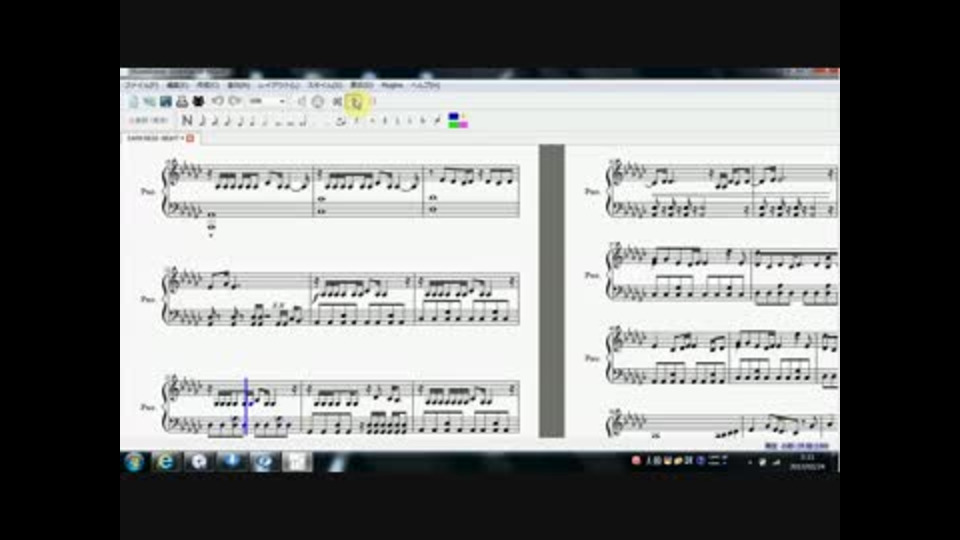Select the eighth note duration
The image size is (960, 540).
(240, 121)
